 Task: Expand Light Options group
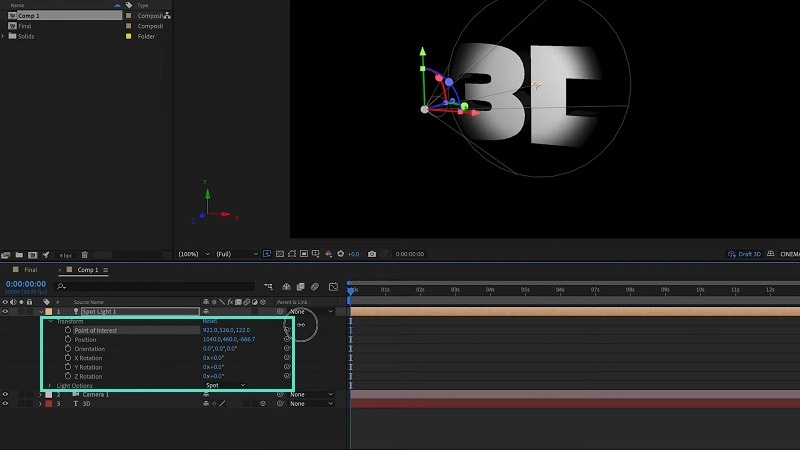(50, 386)
